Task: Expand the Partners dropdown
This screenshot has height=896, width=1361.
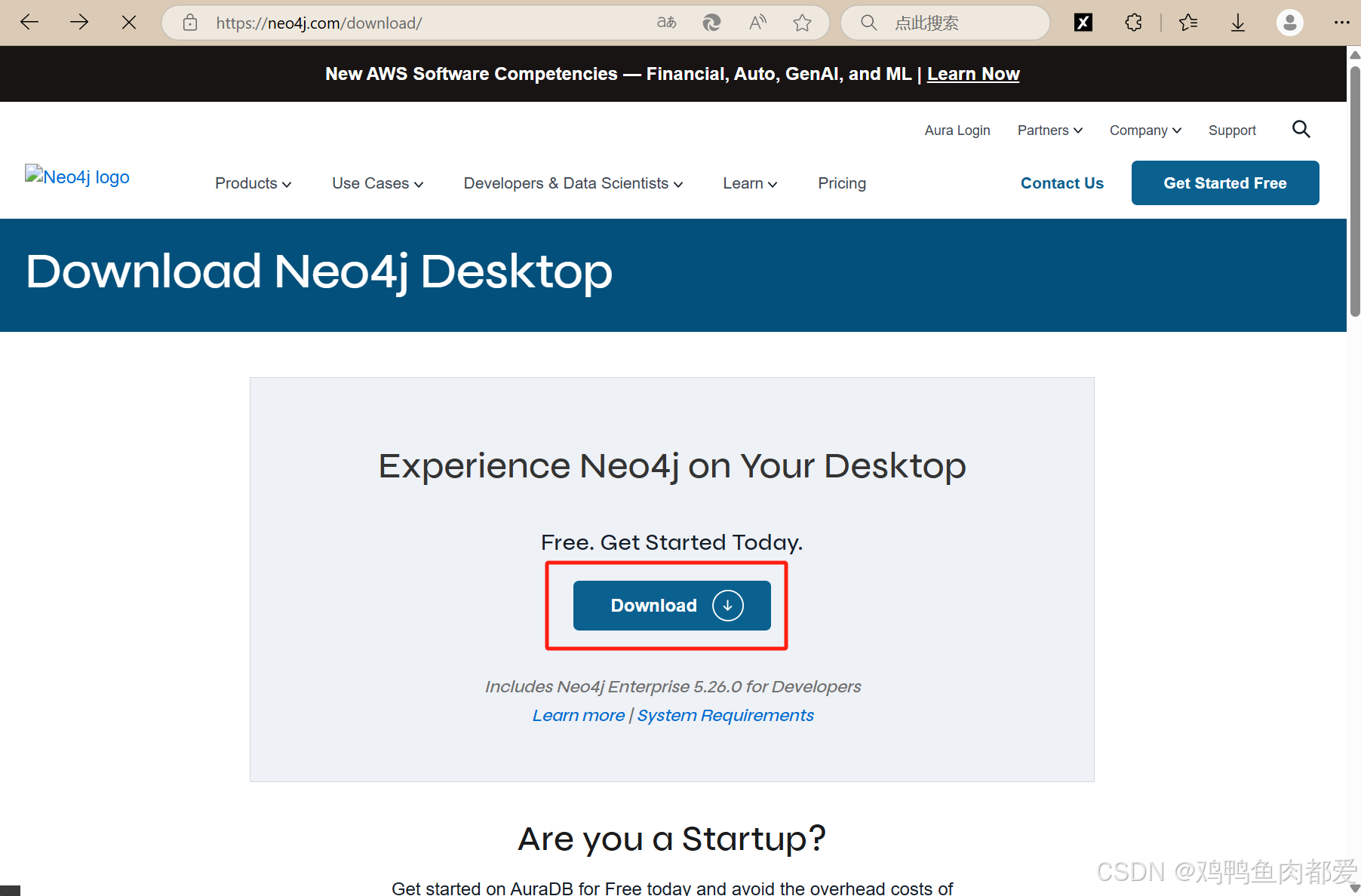Action: point(1049,130)
